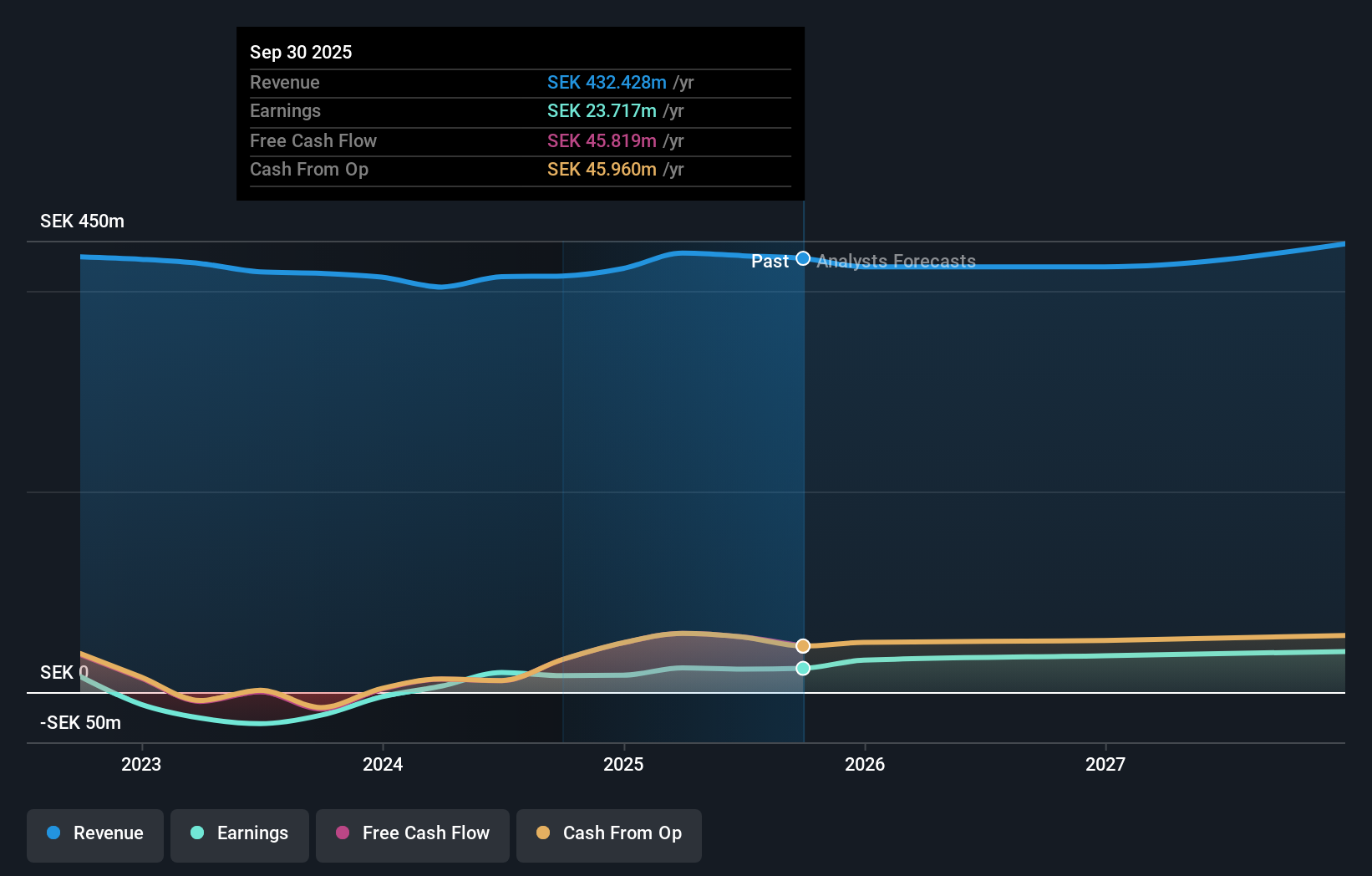This screenshot has height=876, width=1372.
Task: Toggle the Free Cash Flow series visibility
Action: click(412, 834)
